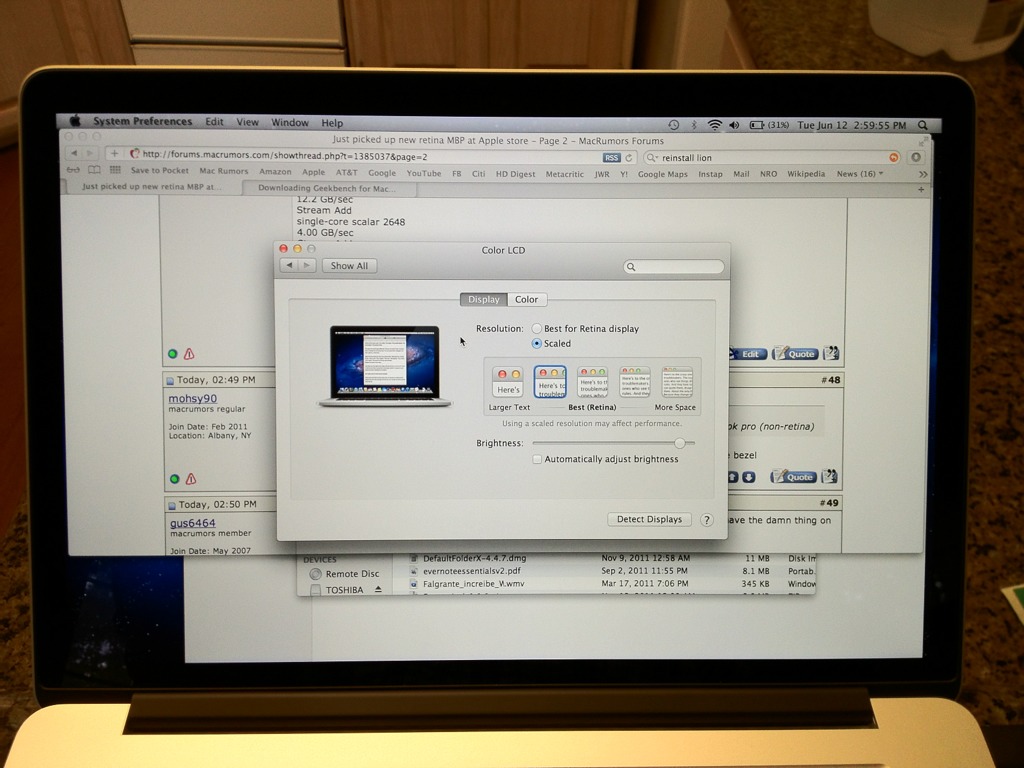Switch to the Display tab
The height and width of the screenshot is (768, 1024).
click(483, 299)
